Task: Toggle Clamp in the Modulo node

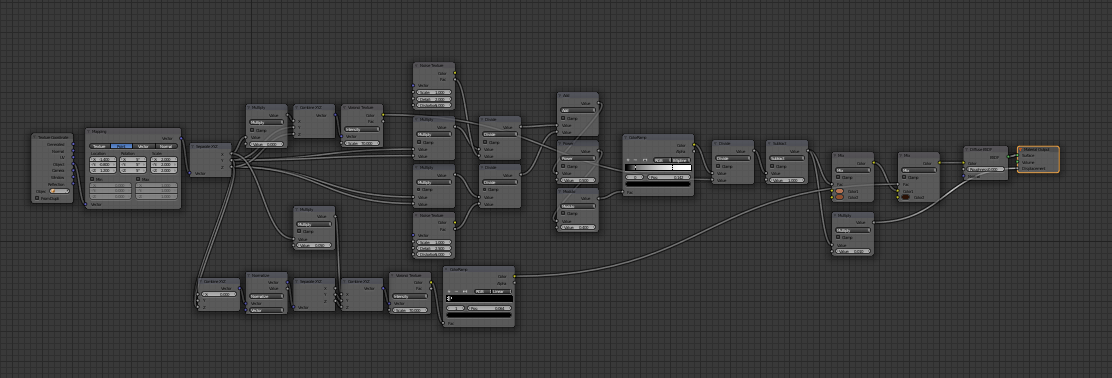Action: pos(563,213)
